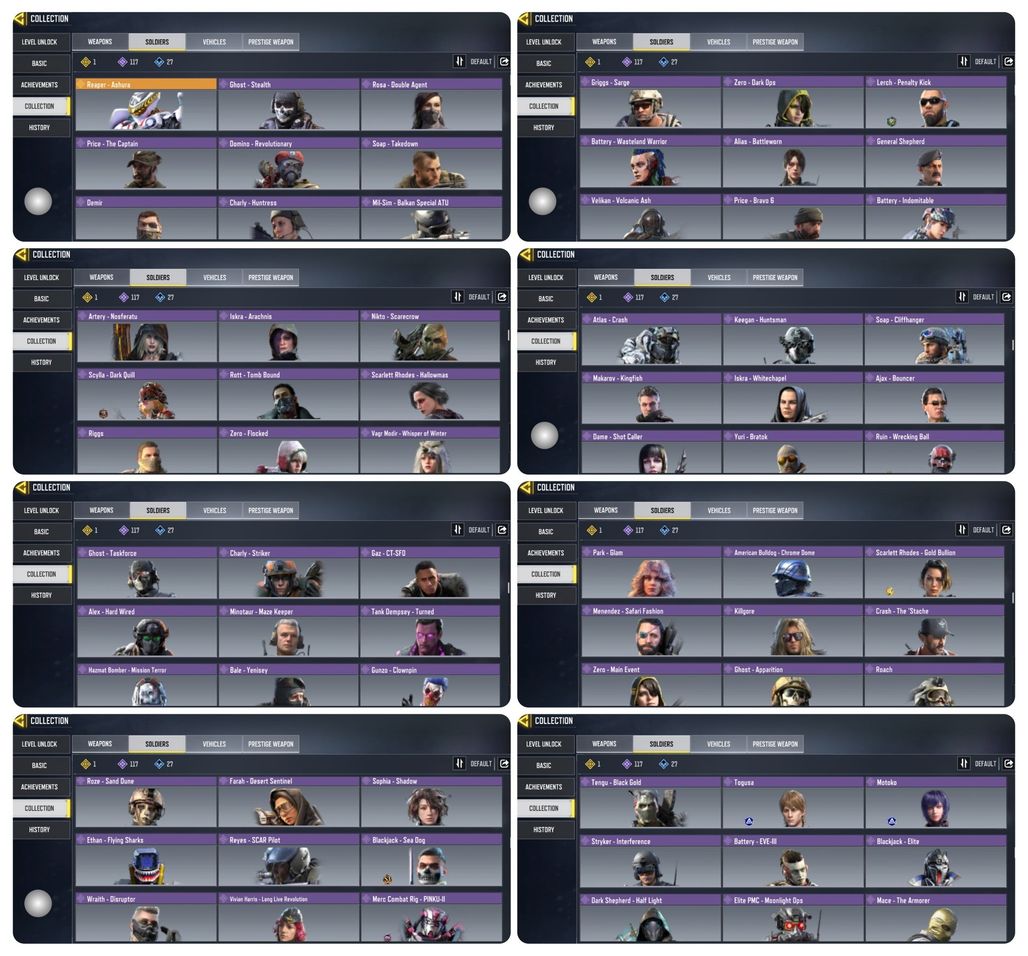Viewport: 1028px width, 956px height.
Task: Open the Default sort dropdown above Gaz - CT-SFO
Action: 479,530
